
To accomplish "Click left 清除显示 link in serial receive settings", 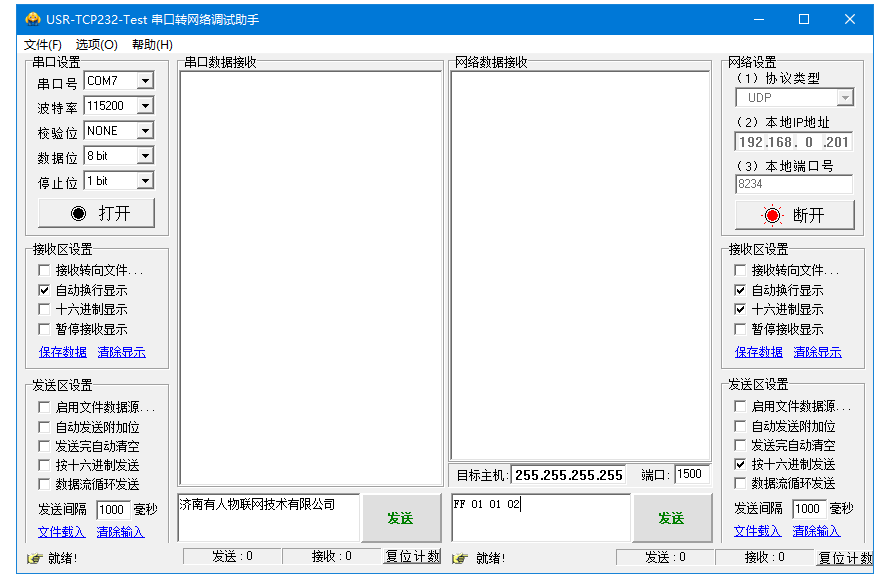I will click(121, 352).
